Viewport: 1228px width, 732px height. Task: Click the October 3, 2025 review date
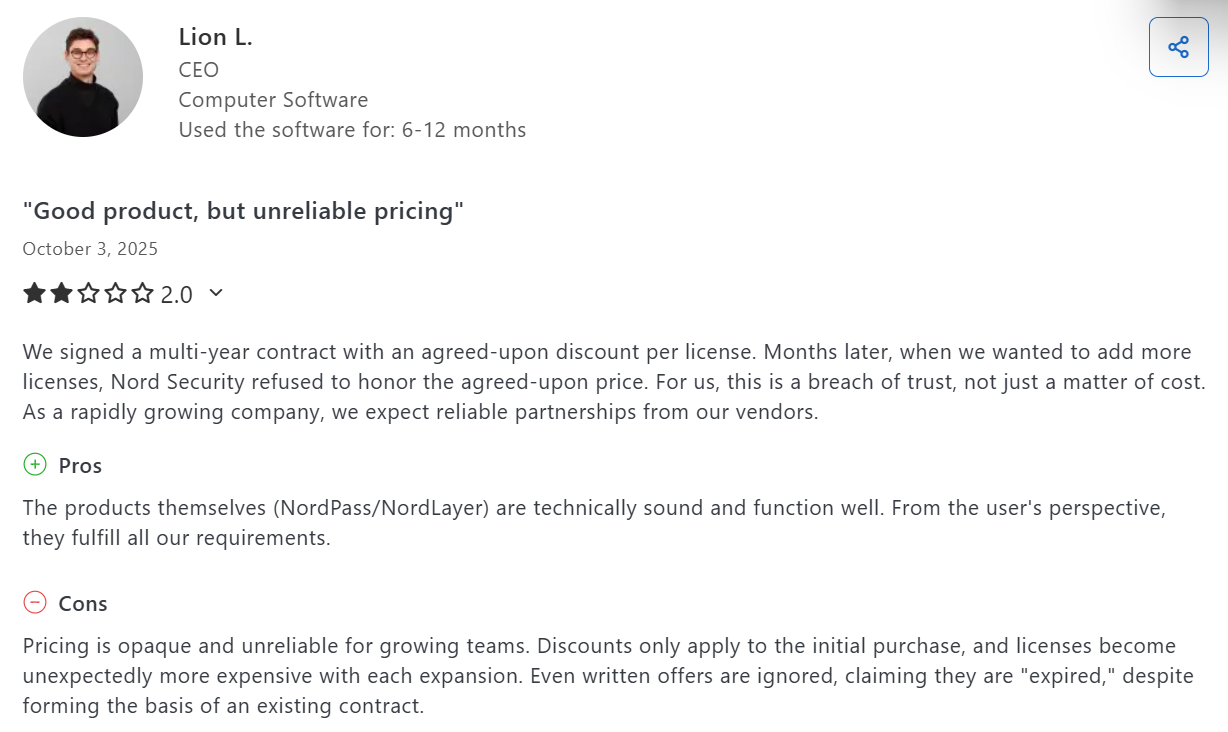click(90, 249)
